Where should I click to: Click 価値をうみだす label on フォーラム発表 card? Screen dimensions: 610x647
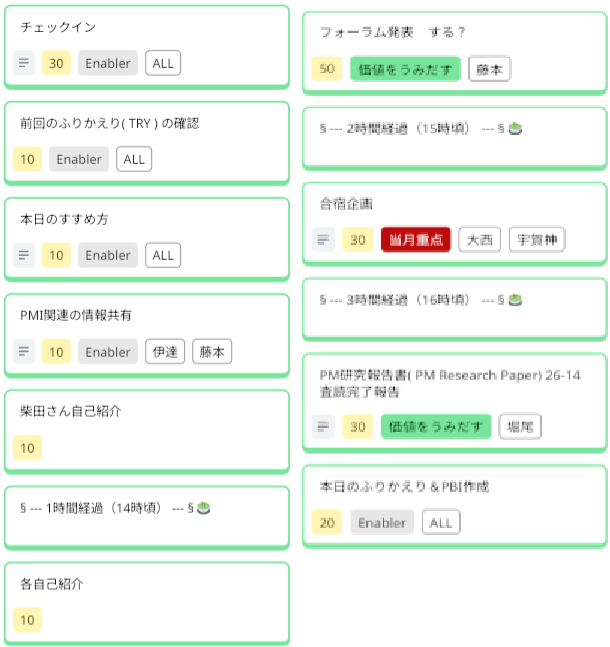[x=405, y=68]
